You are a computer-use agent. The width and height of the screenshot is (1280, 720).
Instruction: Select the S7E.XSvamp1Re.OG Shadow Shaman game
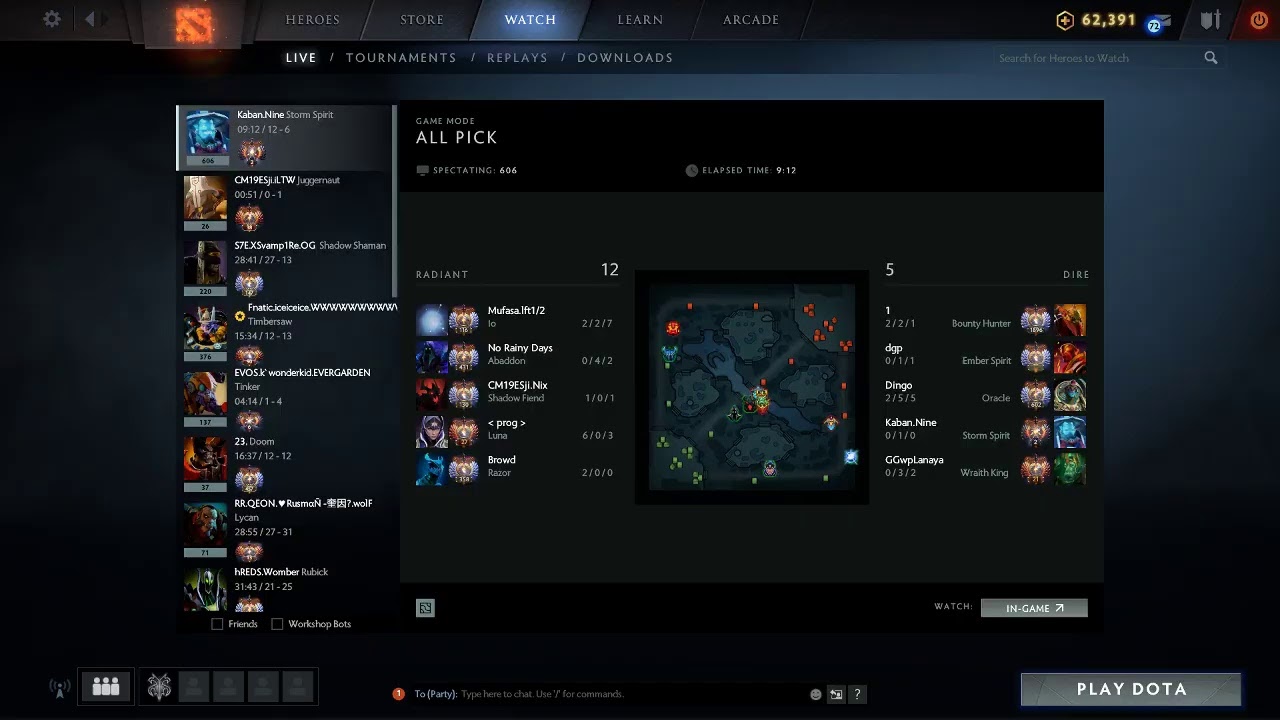(x=285, y=268)
